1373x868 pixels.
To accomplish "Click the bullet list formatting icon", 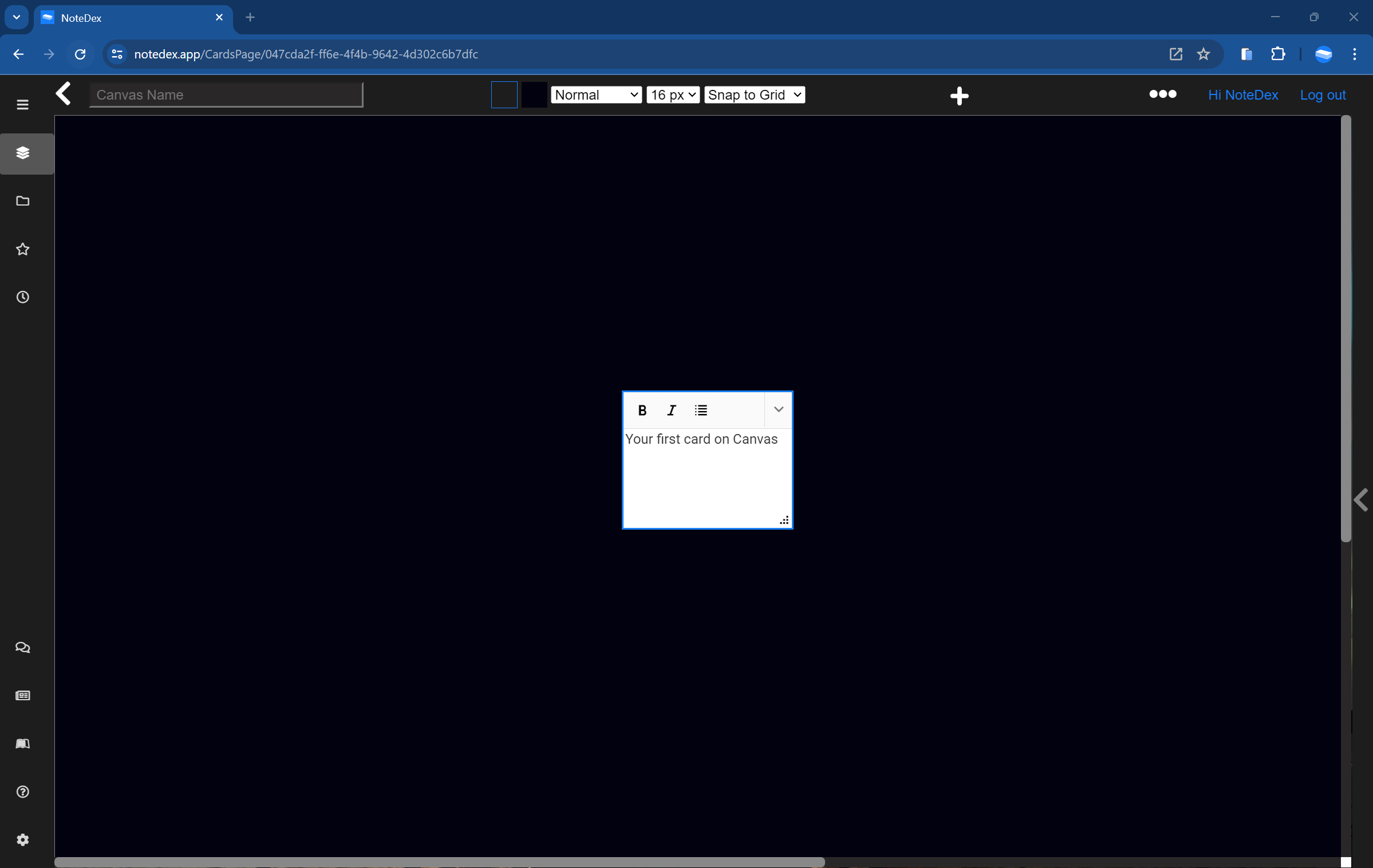I will [x=700, y=410].
